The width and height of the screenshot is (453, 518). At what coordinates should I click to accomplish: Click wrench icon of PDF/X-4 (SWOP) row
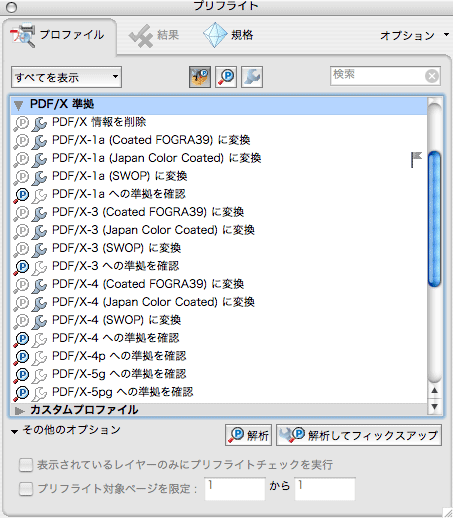(39, 321)
